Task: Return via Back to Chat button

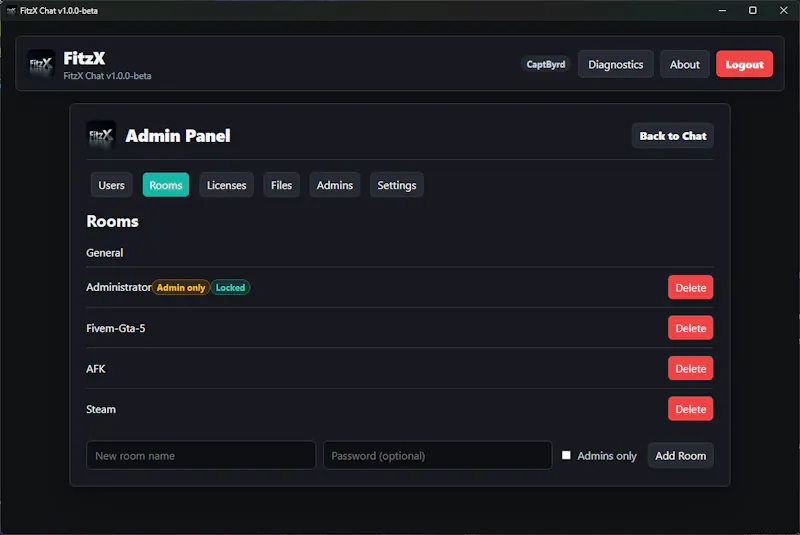Action: pyautogui.click(x=673, y=136)
